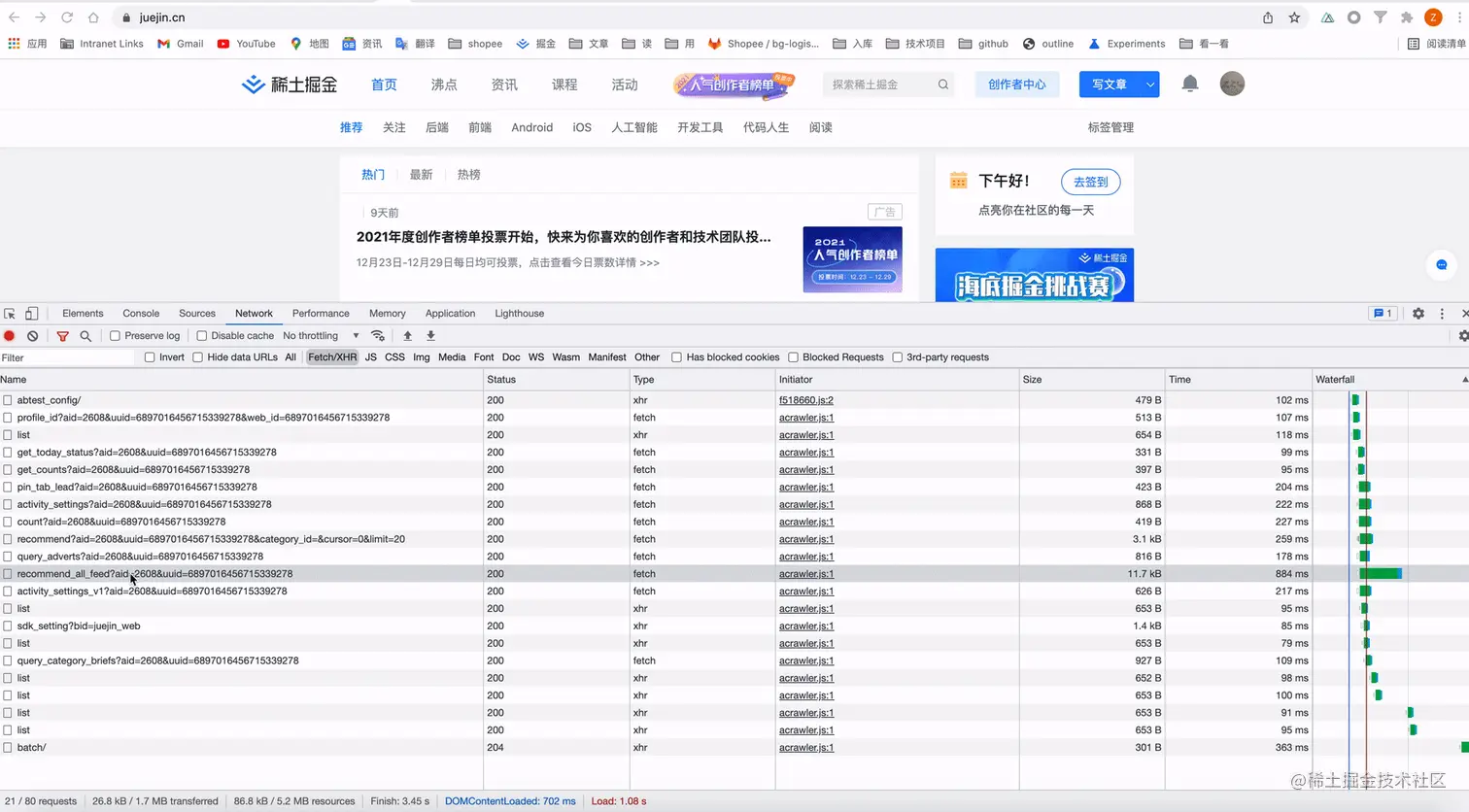Click the blue floating chat feedback button
1469x812 pixels.
click(x=1441, y=265)
